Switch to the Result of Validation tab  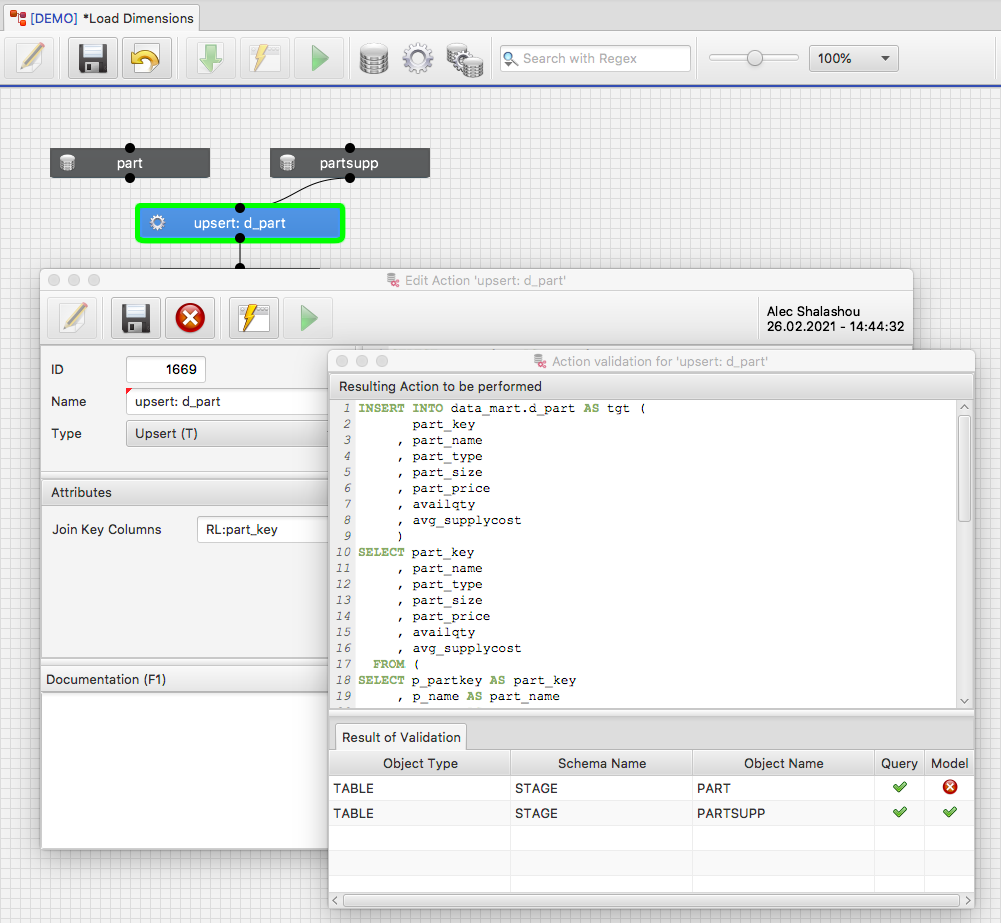tap(401, 737)
